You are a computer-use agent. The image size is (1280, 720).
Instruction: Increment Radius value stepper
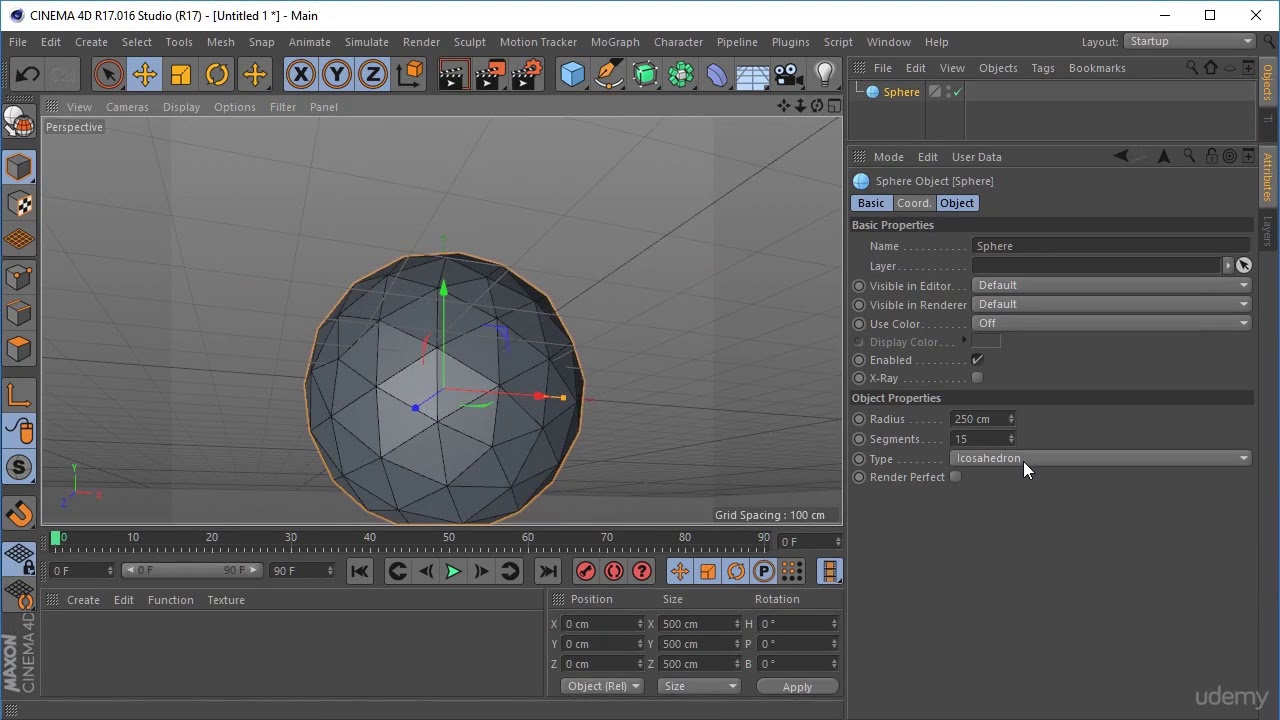1011,416
